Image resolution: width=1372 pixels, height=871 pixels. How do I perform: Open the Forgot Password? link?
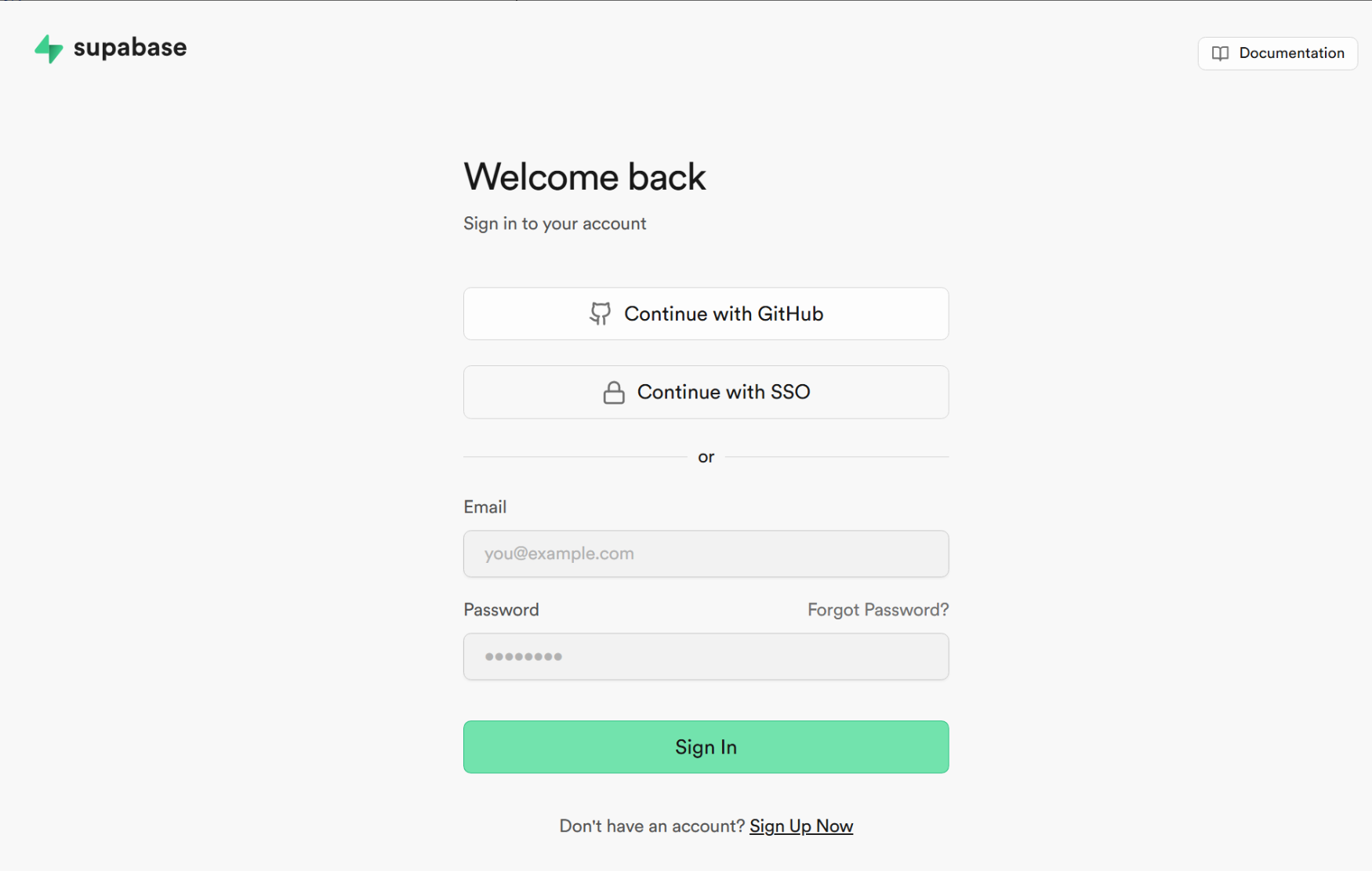(877, 610)
